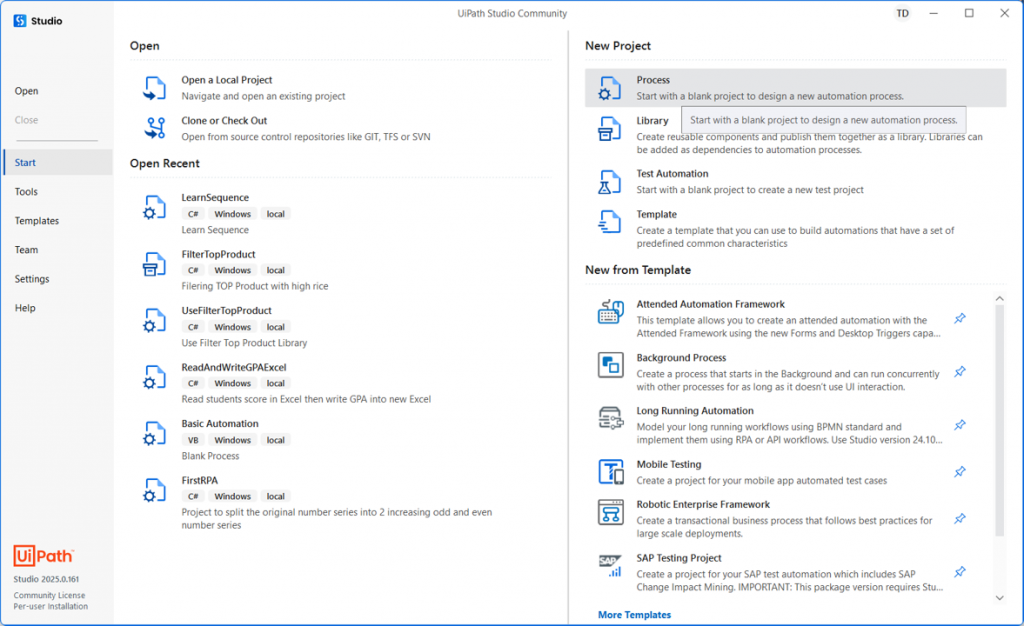The image size is (1024, 626).
Task: Pin the Long Running Automation template
Action: tap(959, 425)
